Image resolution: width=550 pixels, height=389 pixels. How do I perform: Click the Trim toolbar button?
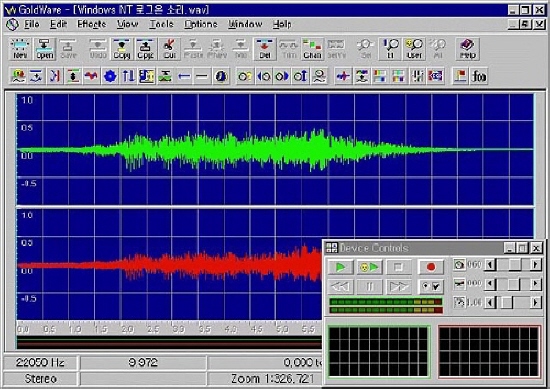(x=289, y=49)
